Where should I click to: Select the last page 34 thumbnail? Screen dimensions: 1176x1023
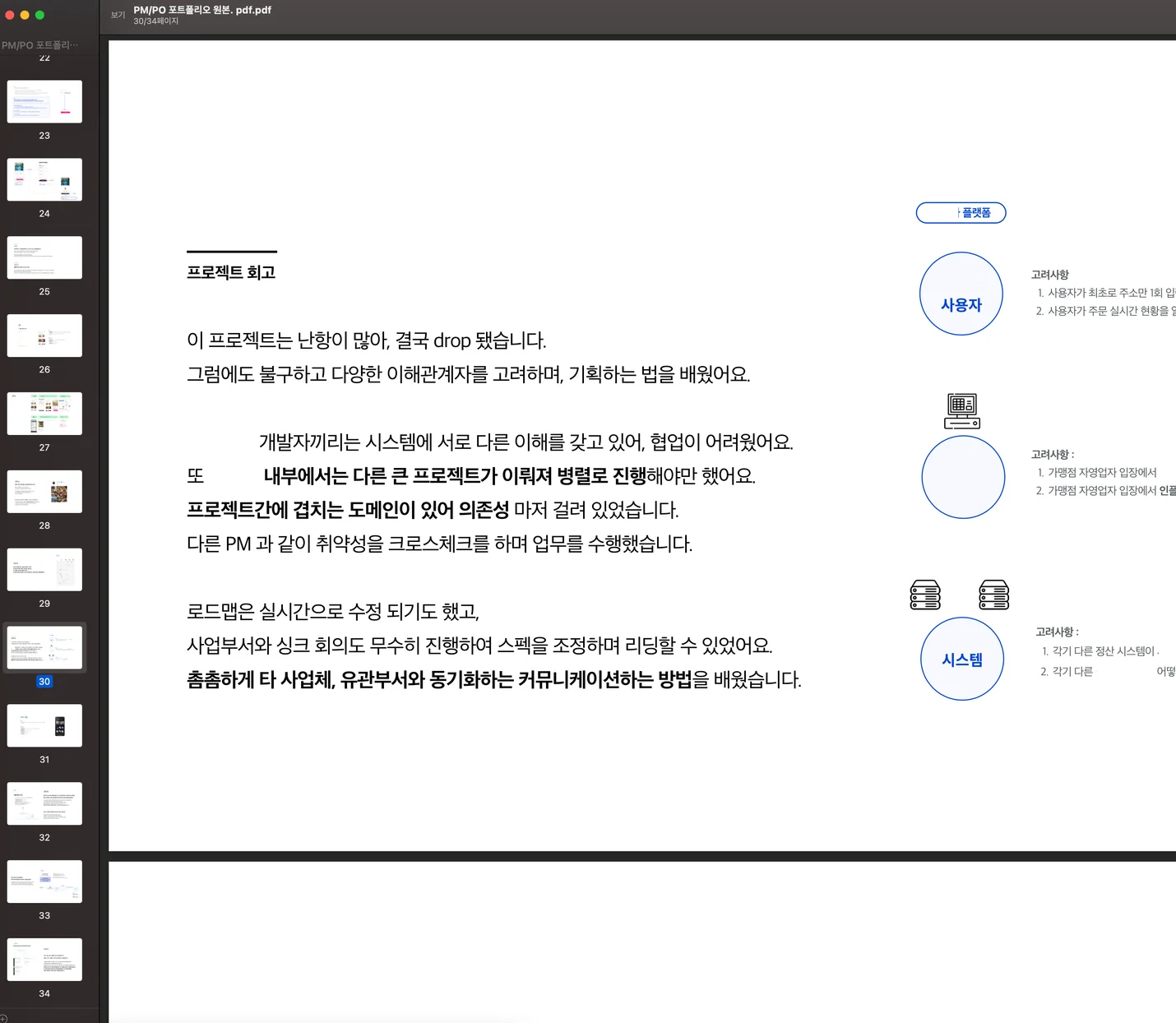click(44, 959)
